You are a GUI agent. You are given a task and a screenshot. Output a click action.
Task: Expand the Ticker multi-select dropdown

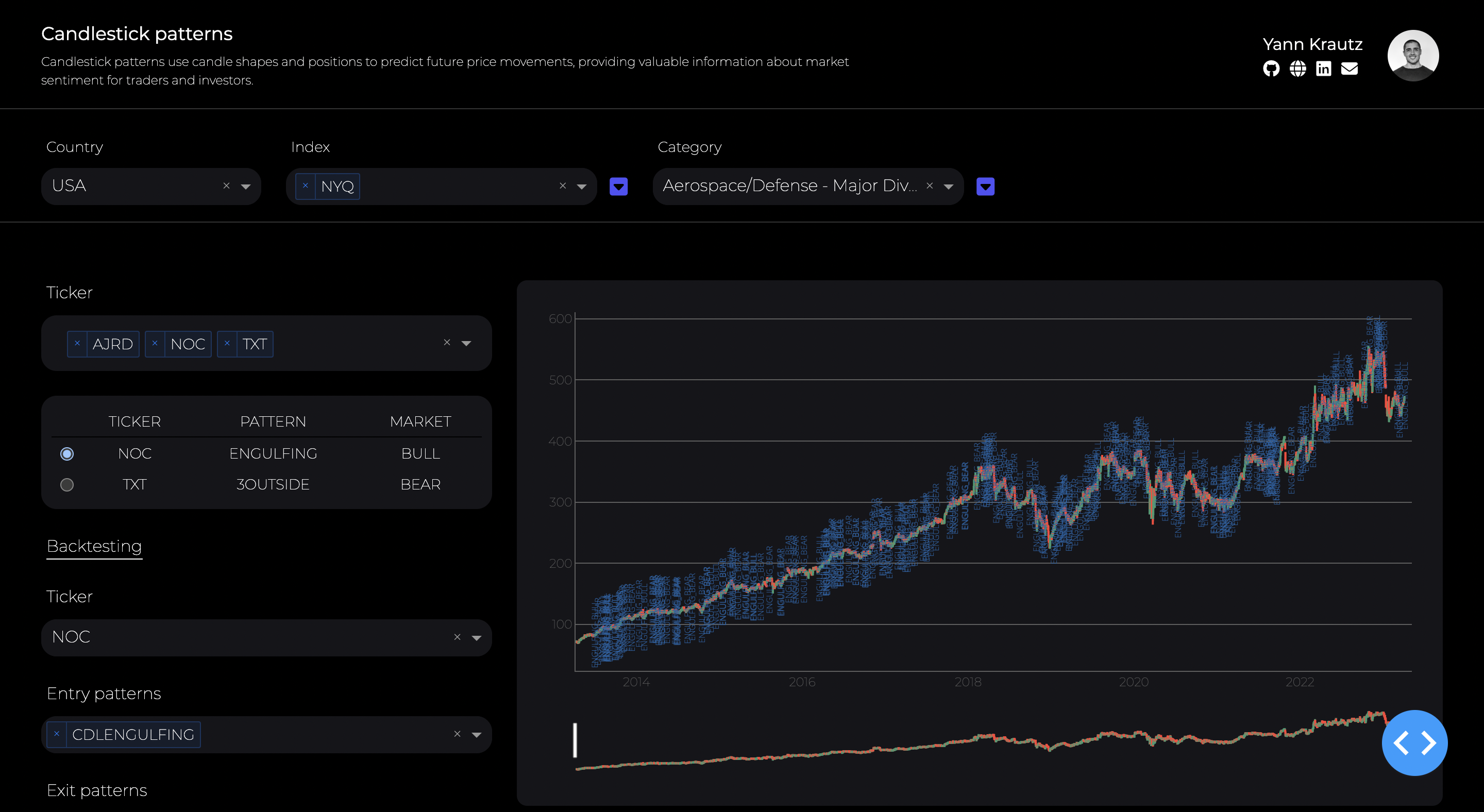point(467,343)
